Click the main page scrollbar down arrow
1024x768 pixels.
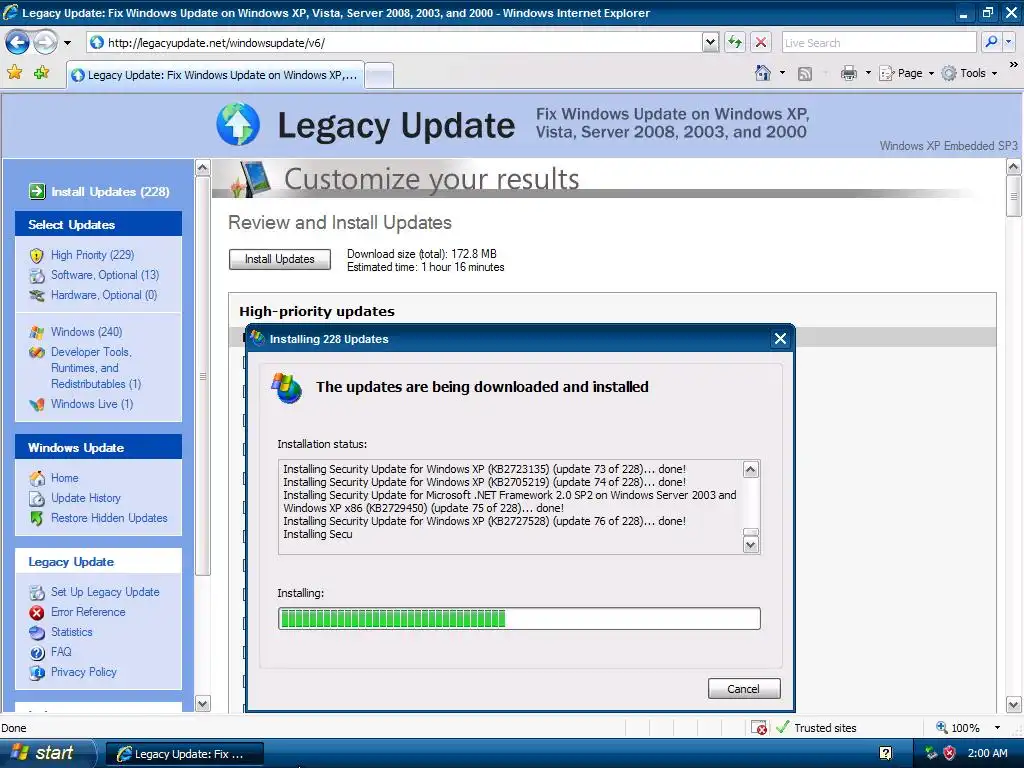(1014, 704)
